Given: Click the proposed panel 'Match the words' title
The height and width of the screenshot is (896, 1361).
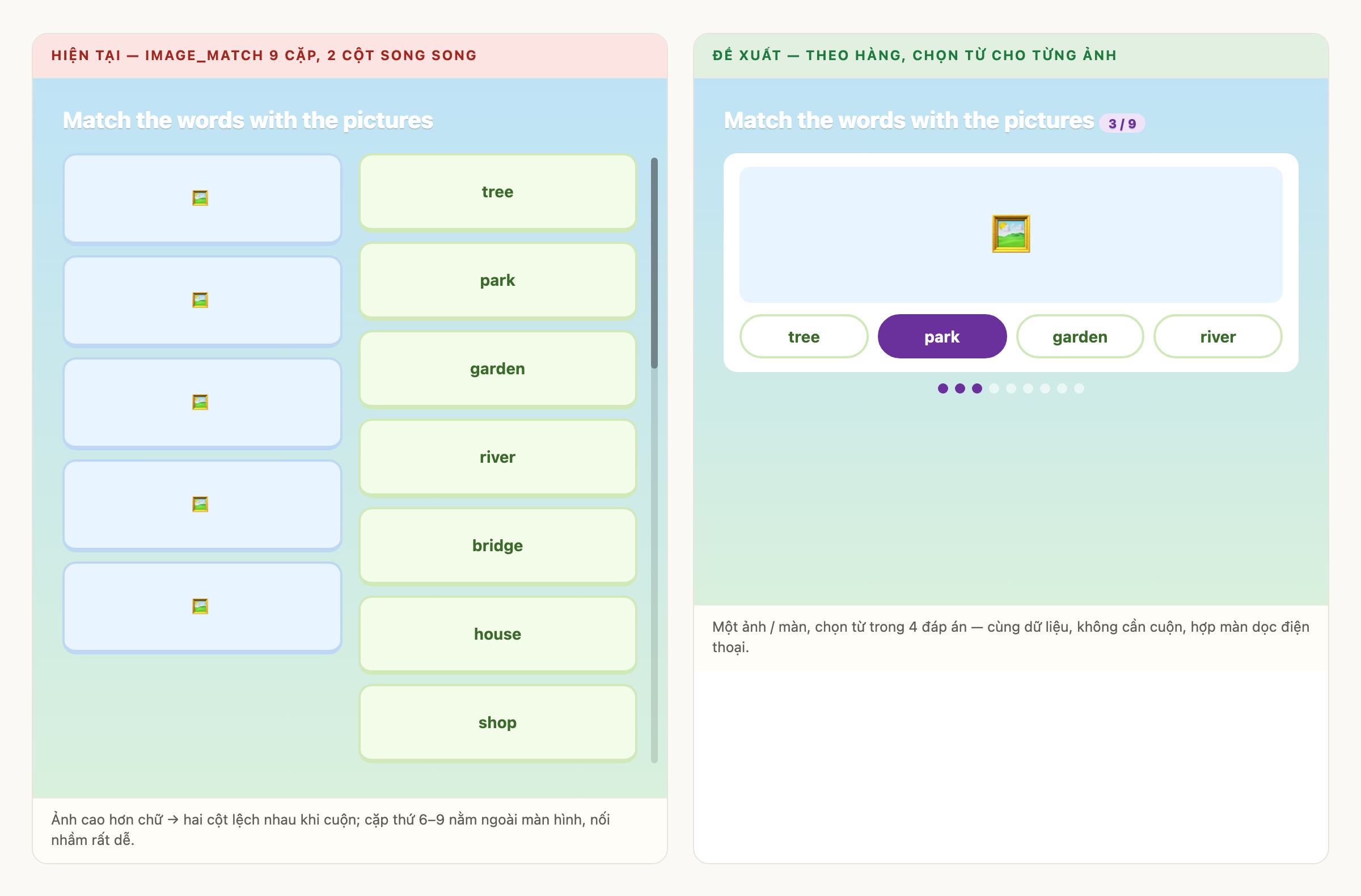Looking at the screenshot, I should click(908, 121).
